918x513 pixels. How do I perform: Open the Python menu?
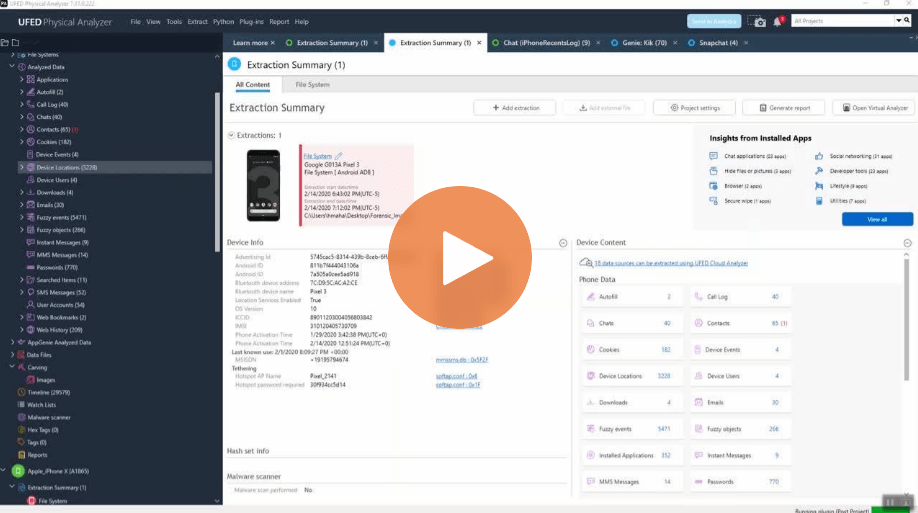223,22
